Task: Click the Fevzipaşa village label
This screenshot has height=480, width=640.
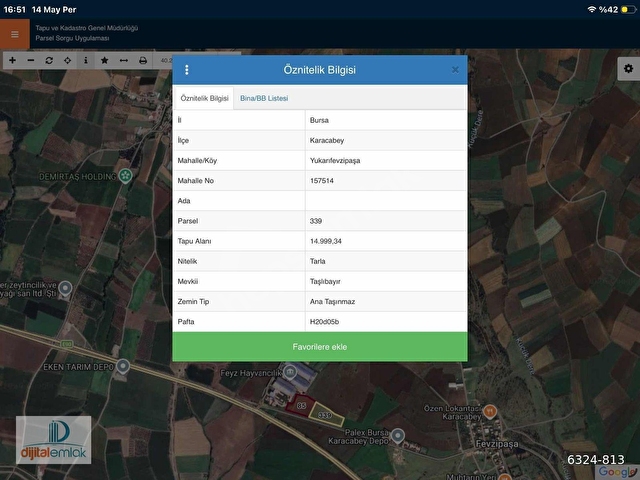Action: click(x=497, y=444)
